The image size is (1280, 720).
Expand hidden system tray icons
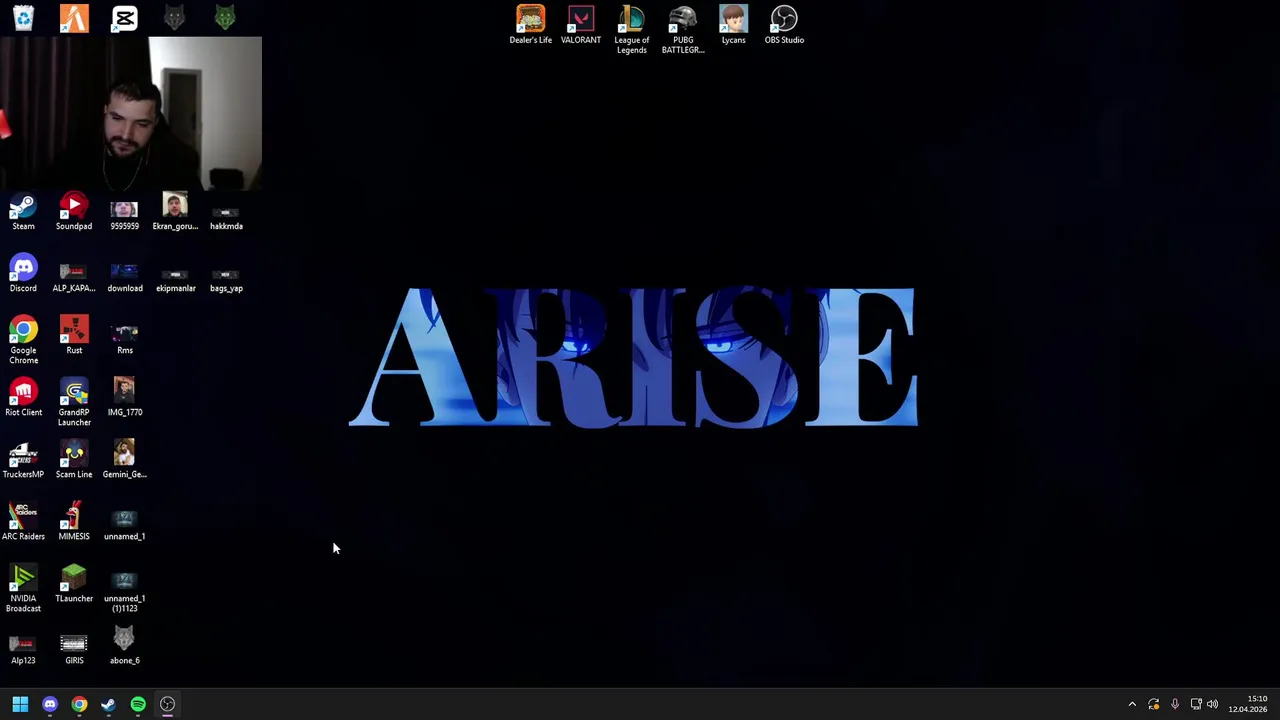(x=1132, y=704)
